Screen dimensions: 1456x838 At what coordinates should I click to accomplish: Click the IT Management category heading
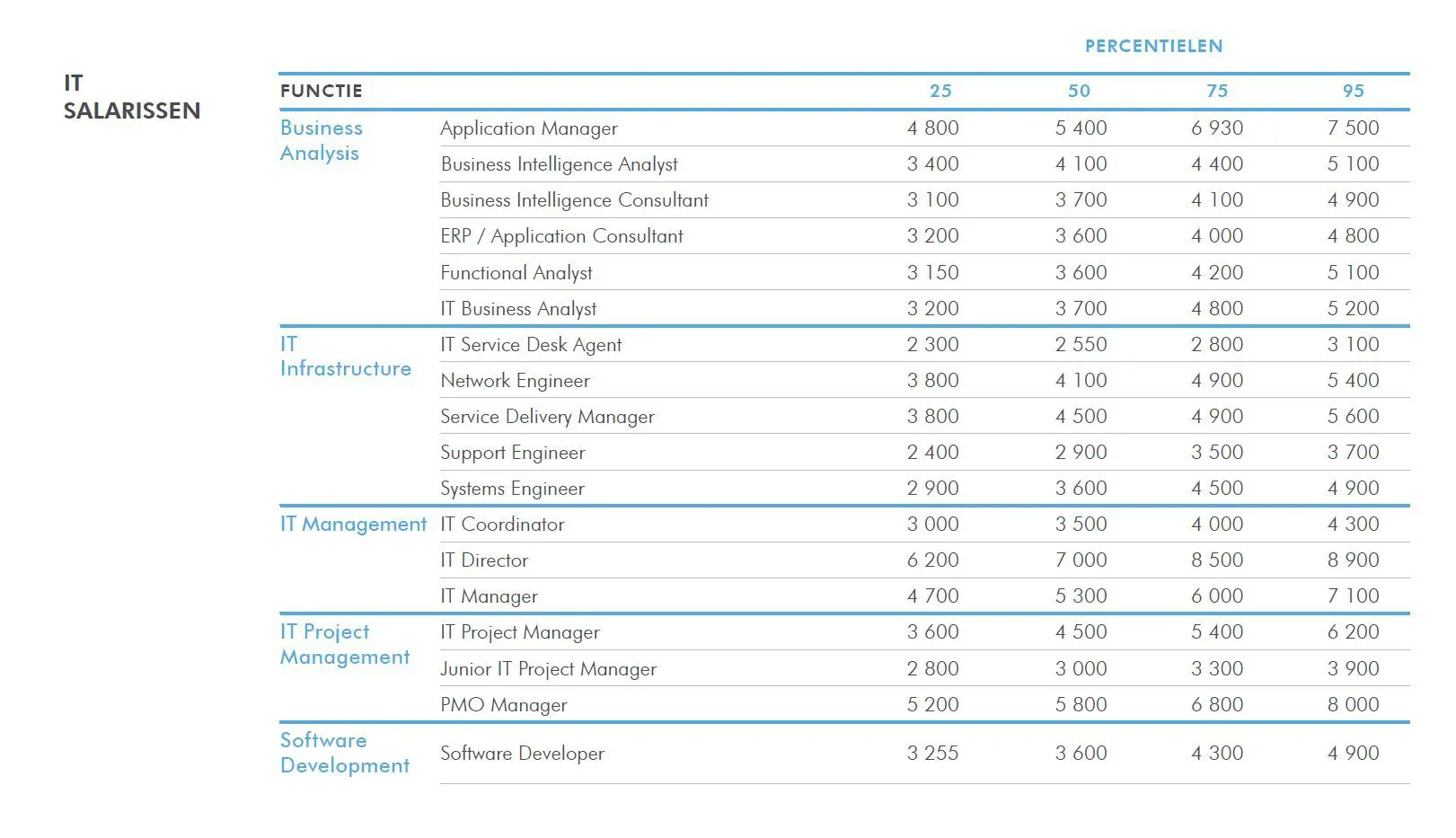coord(354,525)
